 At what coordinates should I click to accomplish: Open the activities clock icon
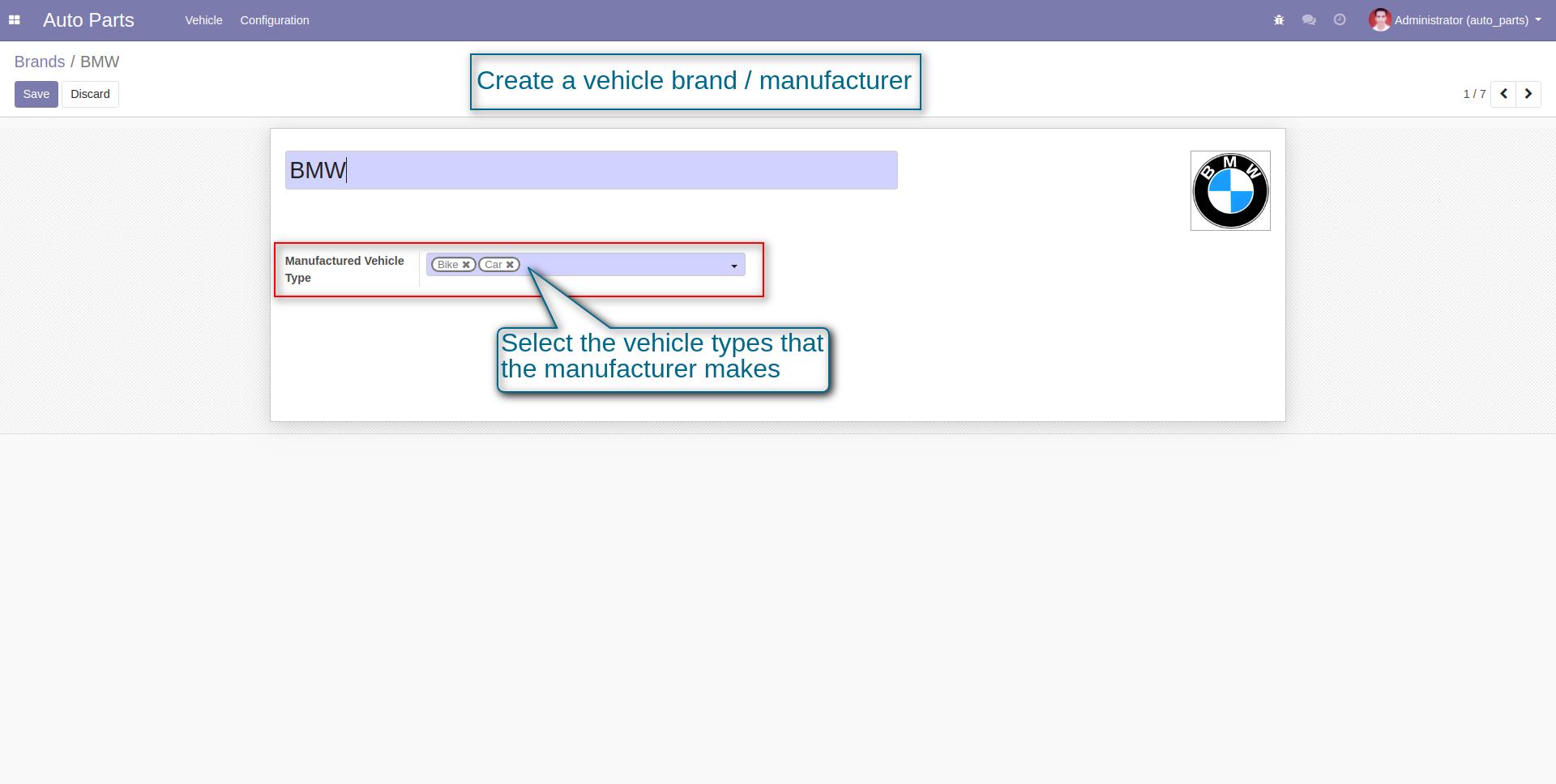pos(1340,20)
